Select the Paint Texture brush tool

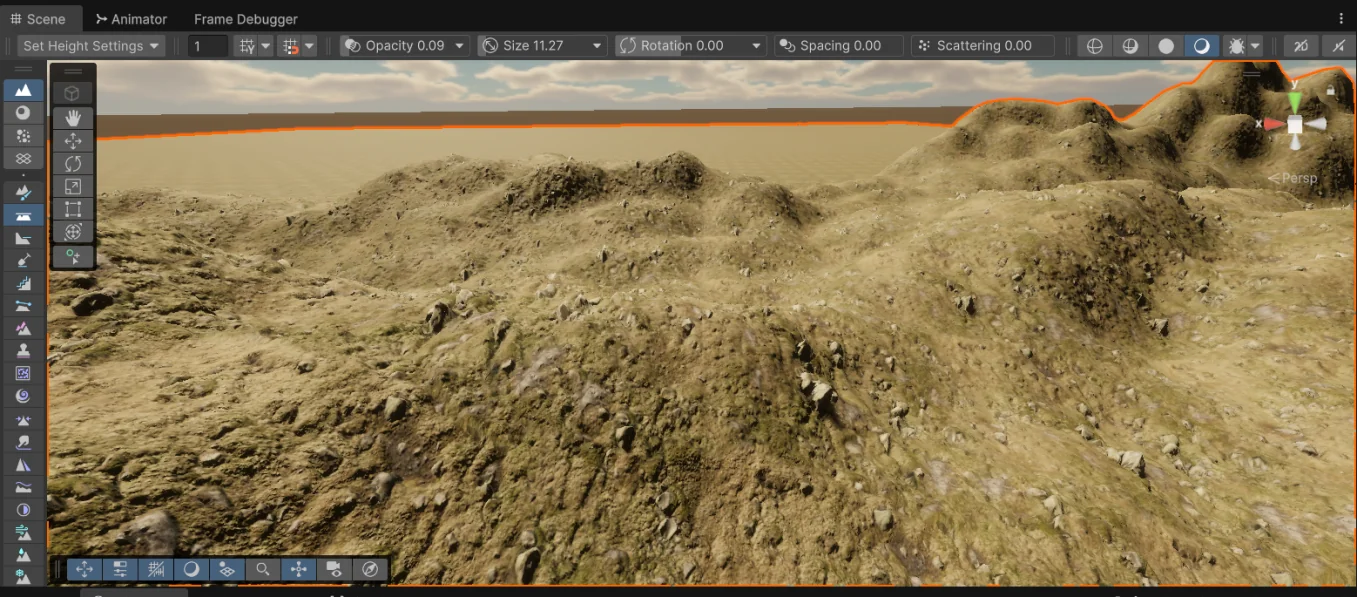coord(24,192)
